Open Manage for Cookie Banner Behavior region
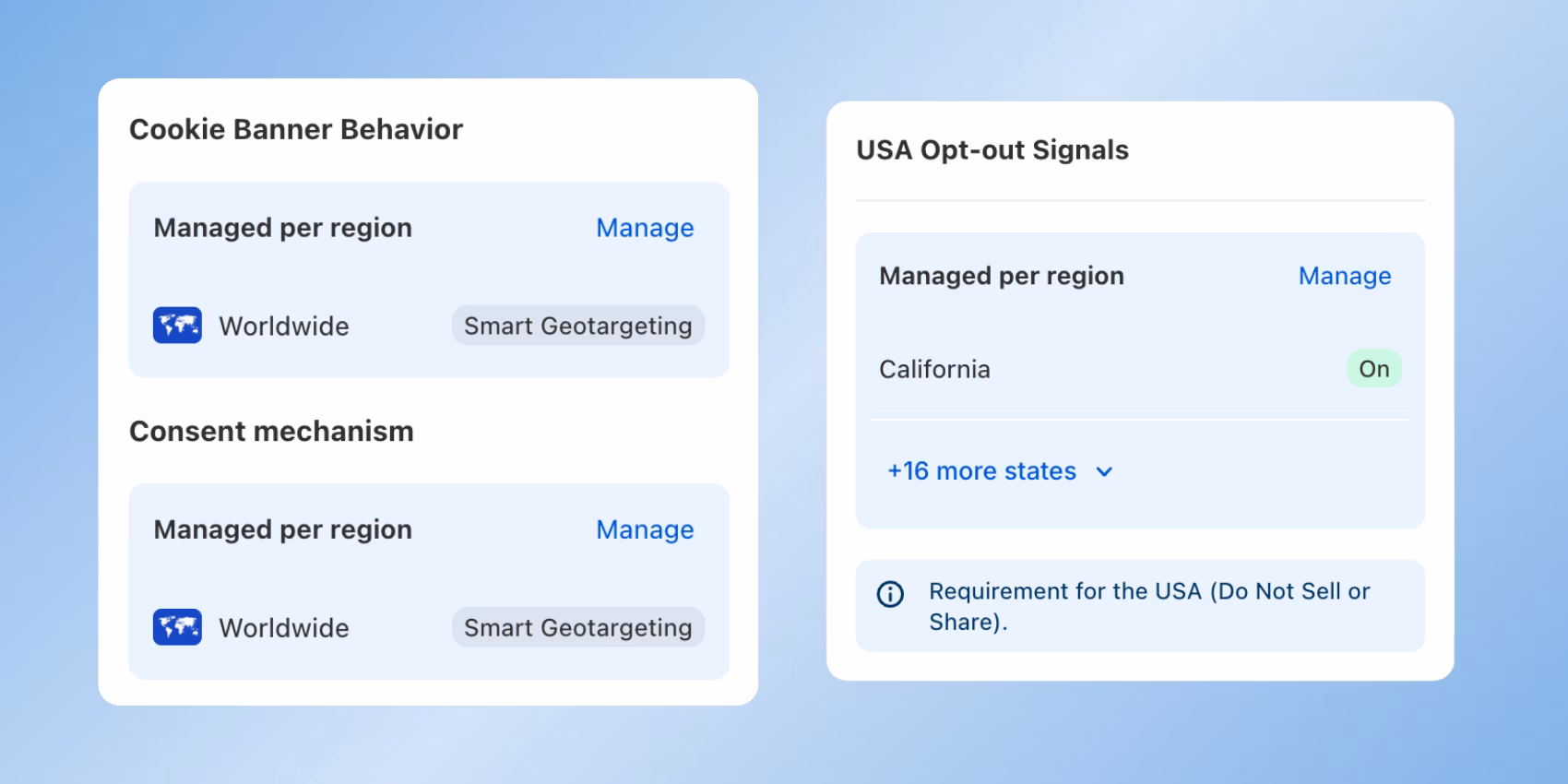Image resolution: width=1568 pixels, height=784 pixels. coord(645,228)
